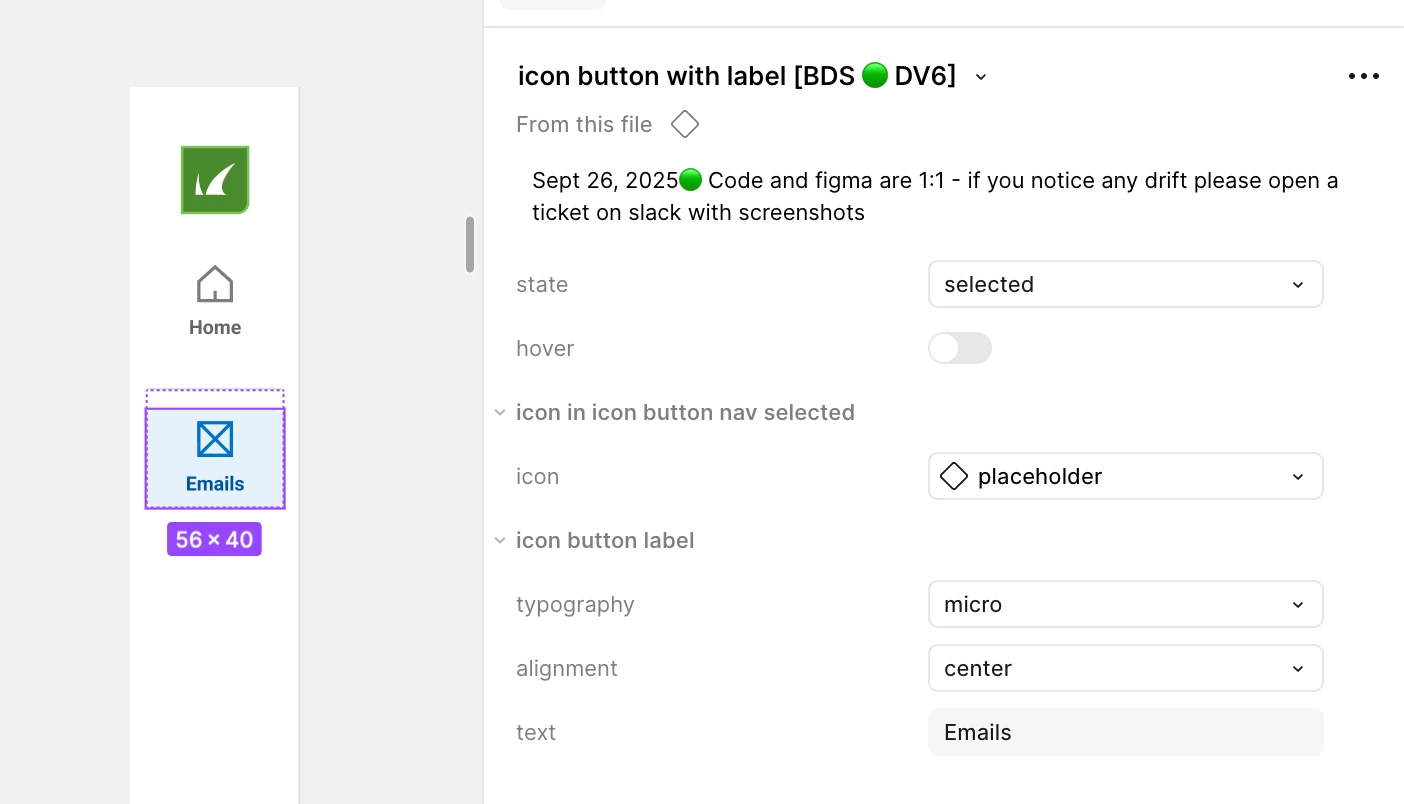Open the state dropdown showing selected
Image resolution: width=1404 pixels, height=804 pixels.
pyautogui.click(x=1125, y=285)
